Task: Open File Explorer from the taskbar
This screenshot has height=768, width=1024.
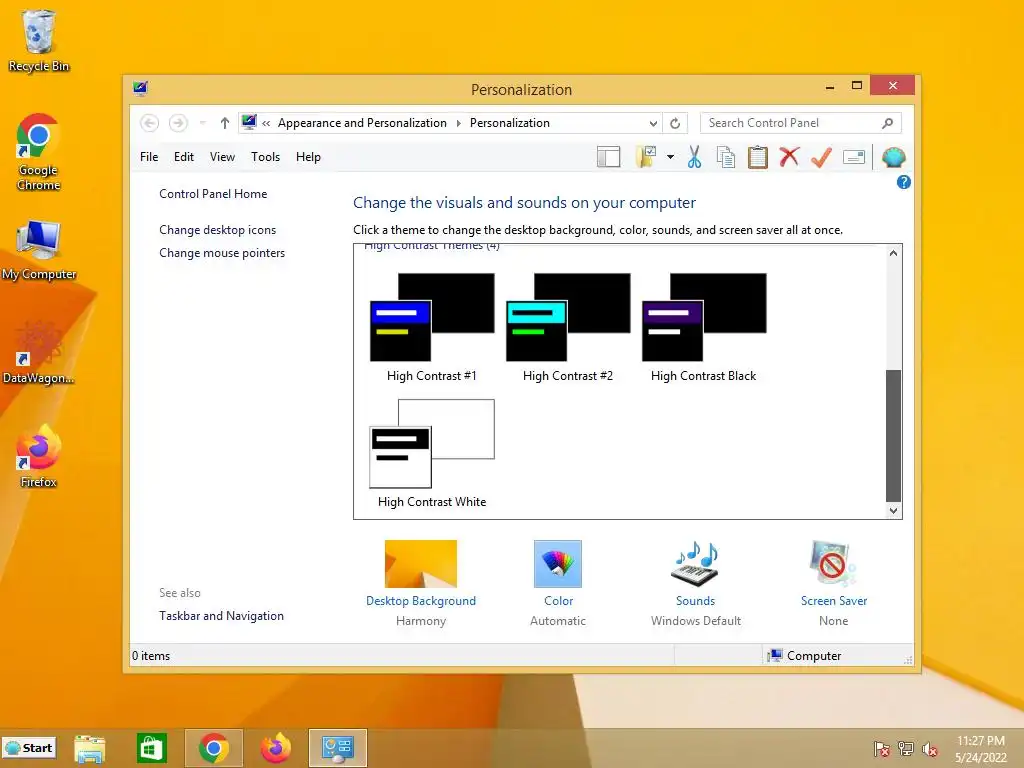Action: [89, 748]
